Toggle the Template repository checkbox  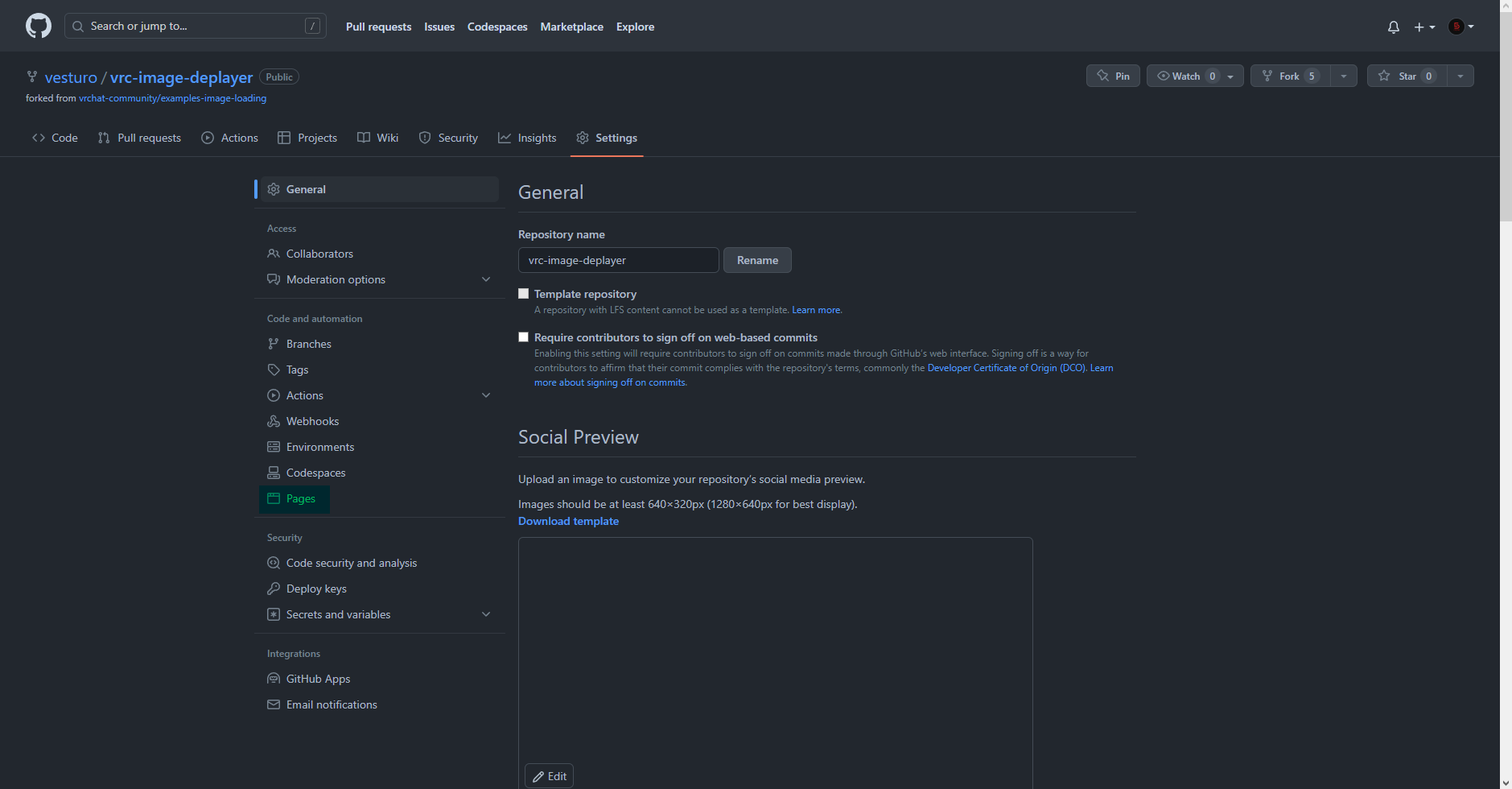tap(524, 294)
